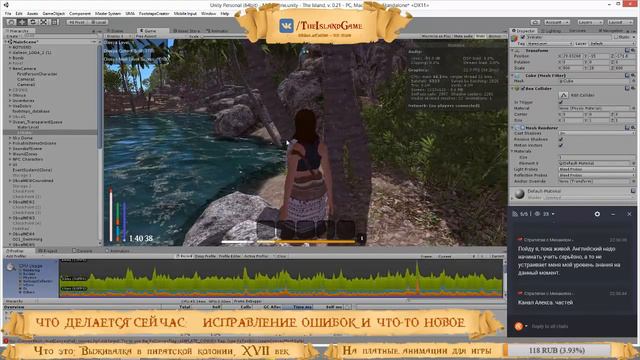Open the Transform component settings gear

pyautogui.click(x=633, y=51)
